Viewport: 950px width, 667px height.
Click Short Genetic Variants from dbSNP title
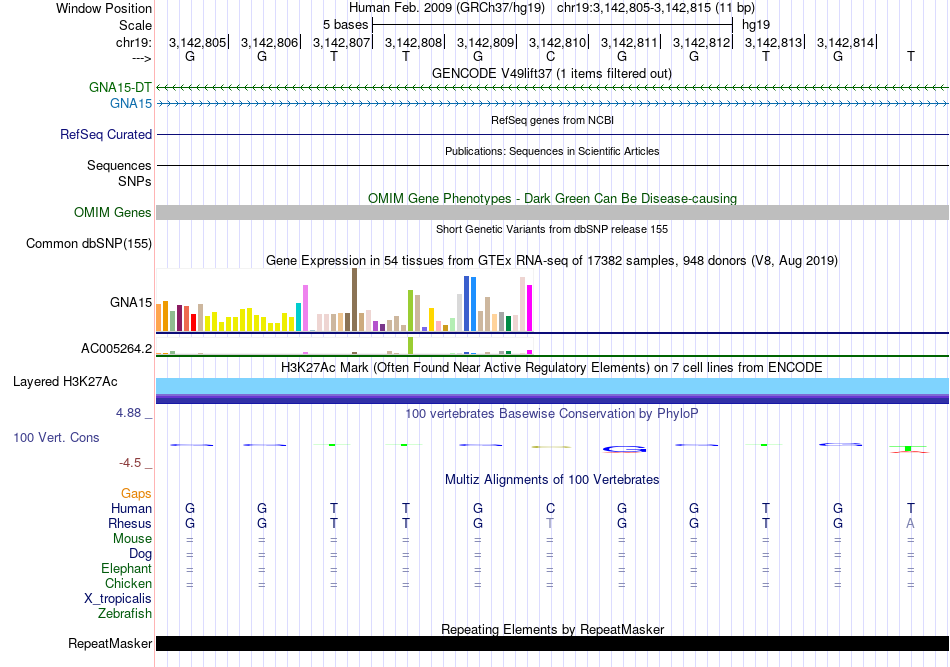[x=552, y=229]
